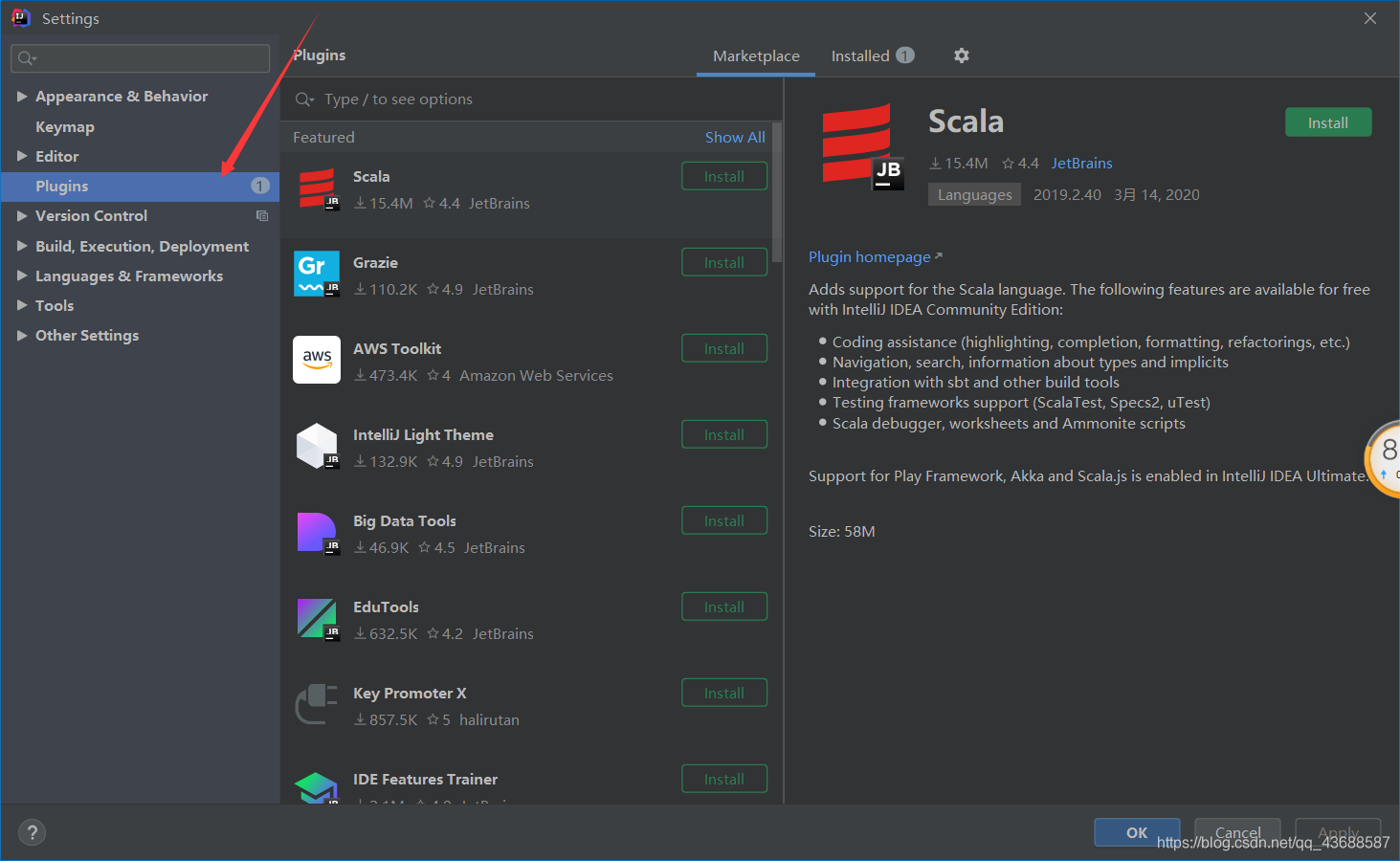Viewport: 1400px width, 861px height.
Task: Install the IDE Features Trainer plugin
Action: [724, 779]
